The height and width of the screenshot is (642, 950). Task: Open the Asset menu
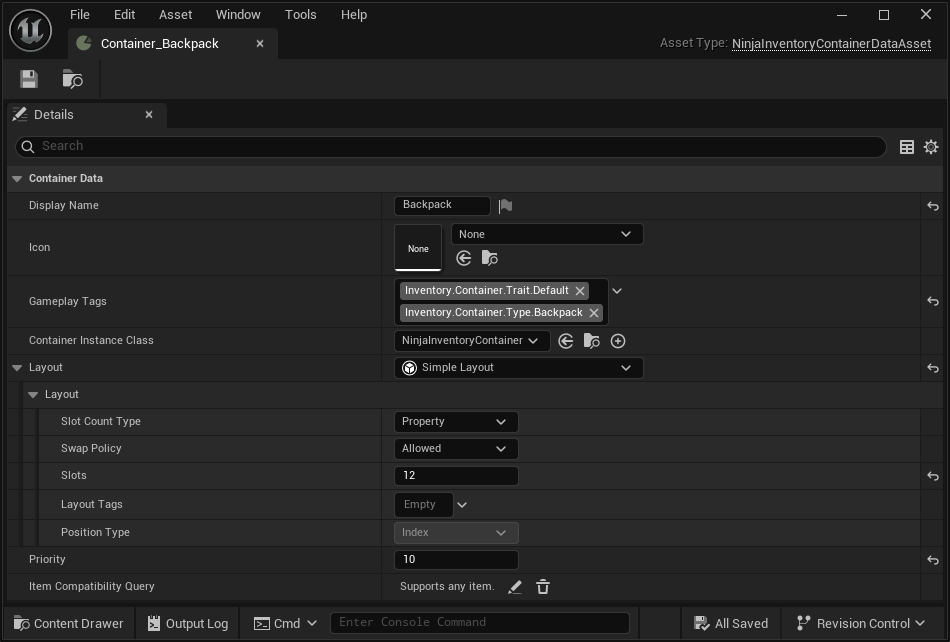[175, 15]
